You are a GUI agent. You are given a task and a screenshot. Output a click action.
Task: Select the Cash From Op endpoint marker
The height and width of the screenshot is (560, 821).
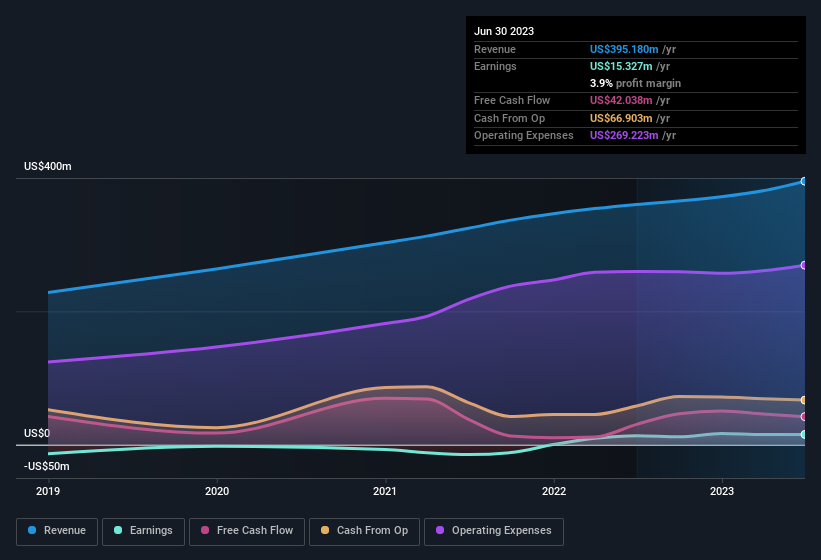tap(804, 400)
